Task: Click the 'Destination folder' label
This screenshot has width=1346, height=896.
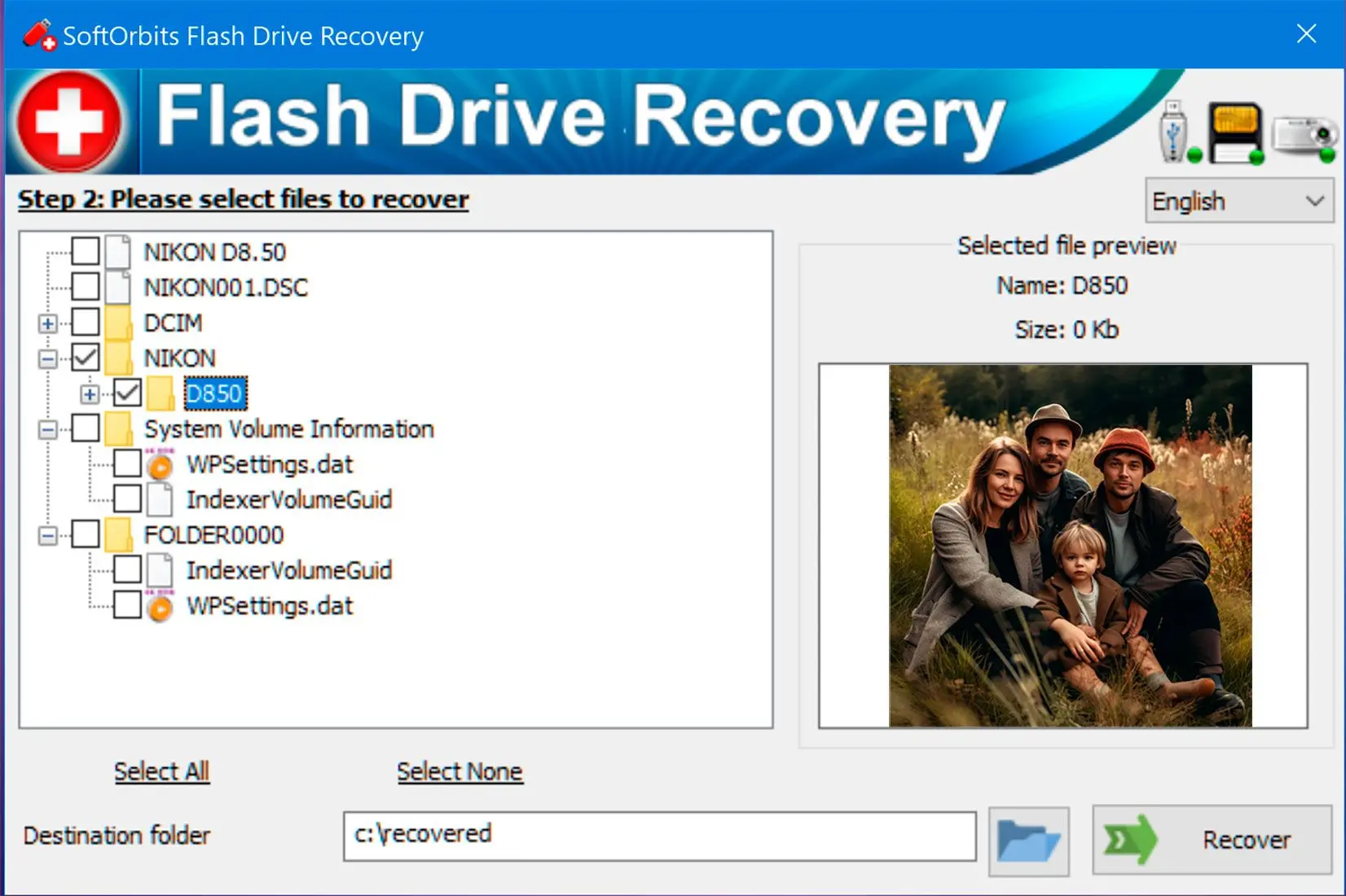Action: point(117,836)
